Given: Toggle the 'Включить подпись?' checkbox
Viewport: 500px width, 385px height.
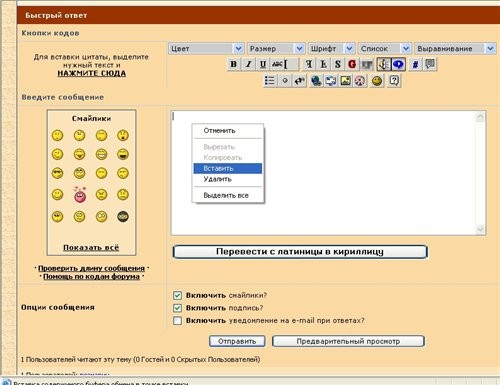Looking at the screenshot, I should click(177, 308).
